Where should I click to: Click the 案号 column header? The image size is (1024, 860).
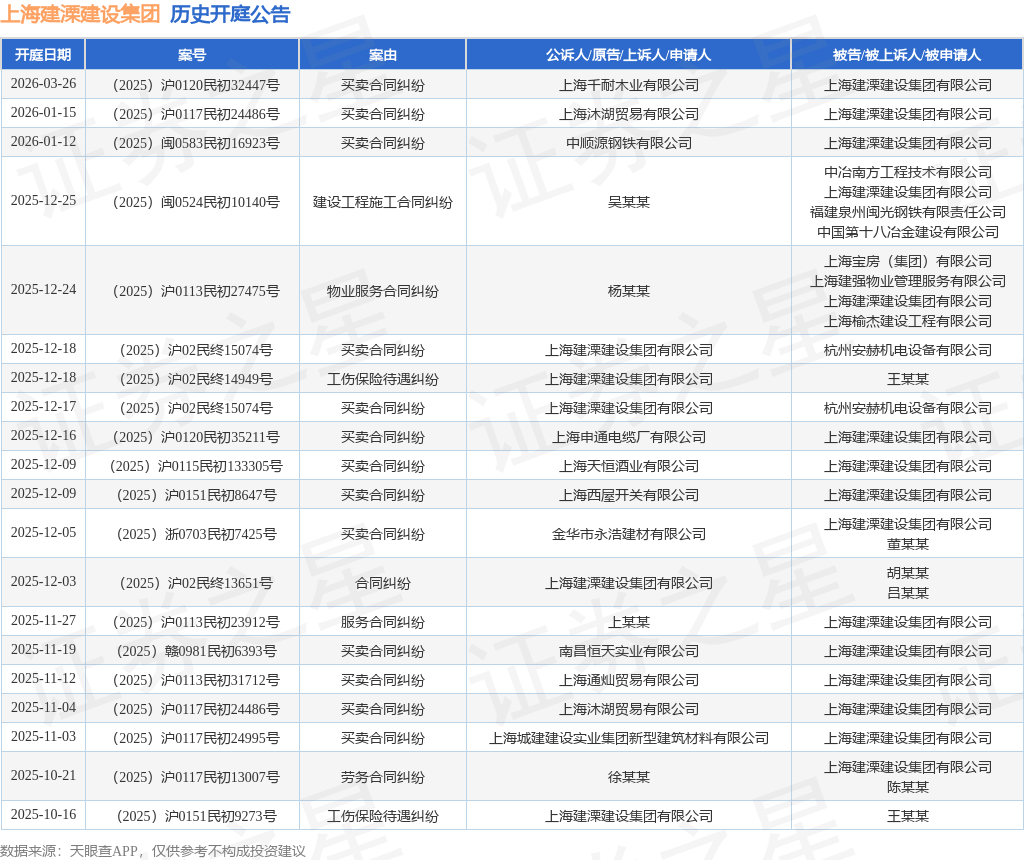click(192, 55)
